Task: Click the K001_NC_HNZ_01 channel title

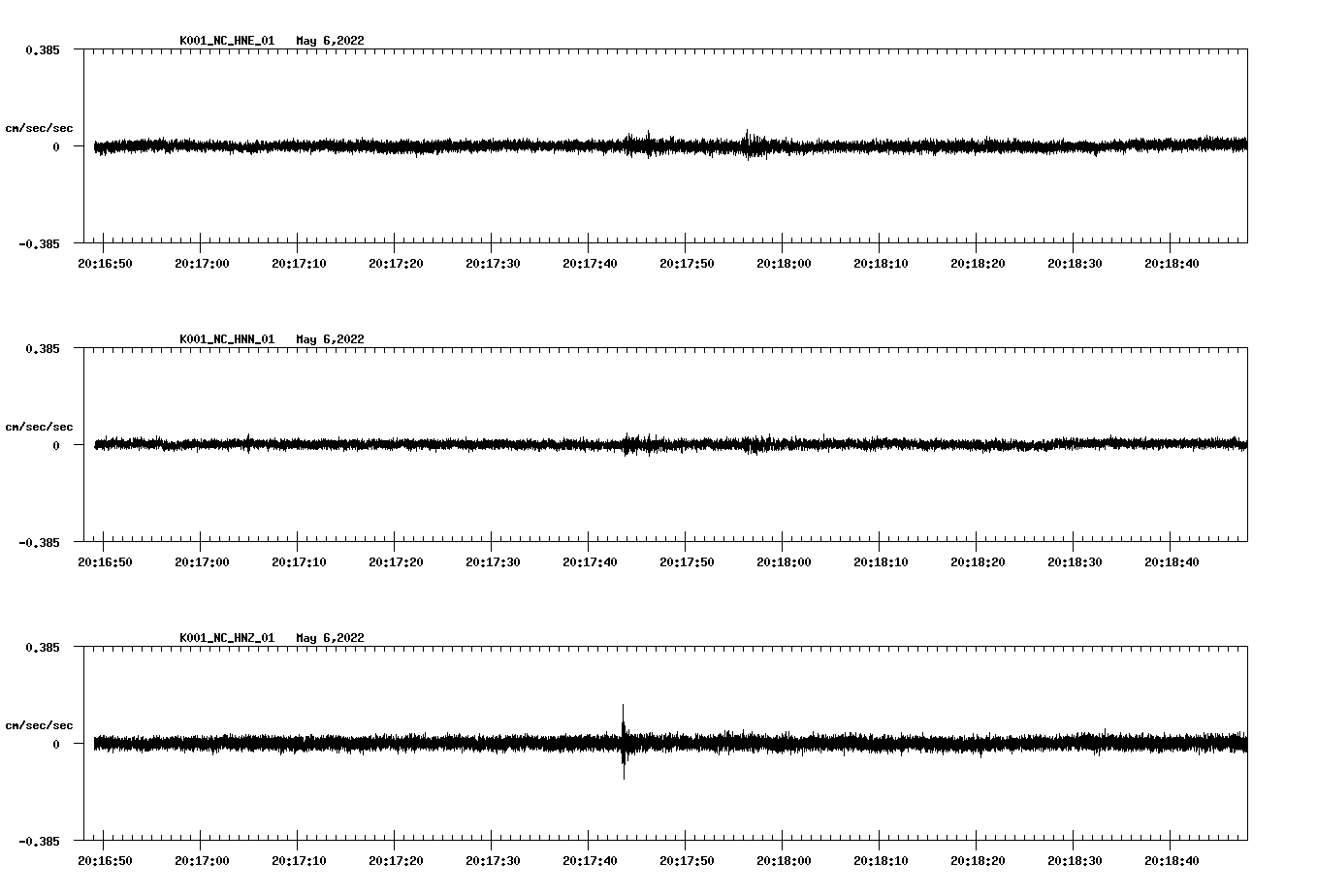Action: (x=227, y=638)
